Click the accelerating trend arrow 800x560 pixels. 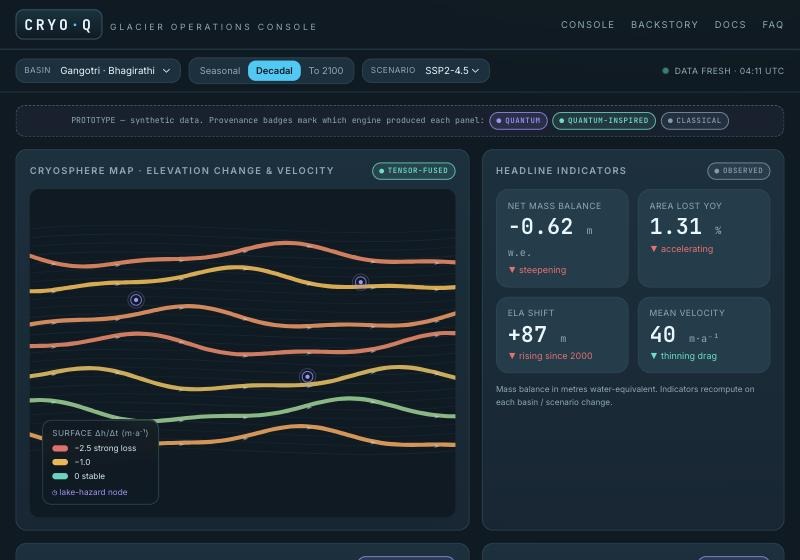tap(654, 249)
